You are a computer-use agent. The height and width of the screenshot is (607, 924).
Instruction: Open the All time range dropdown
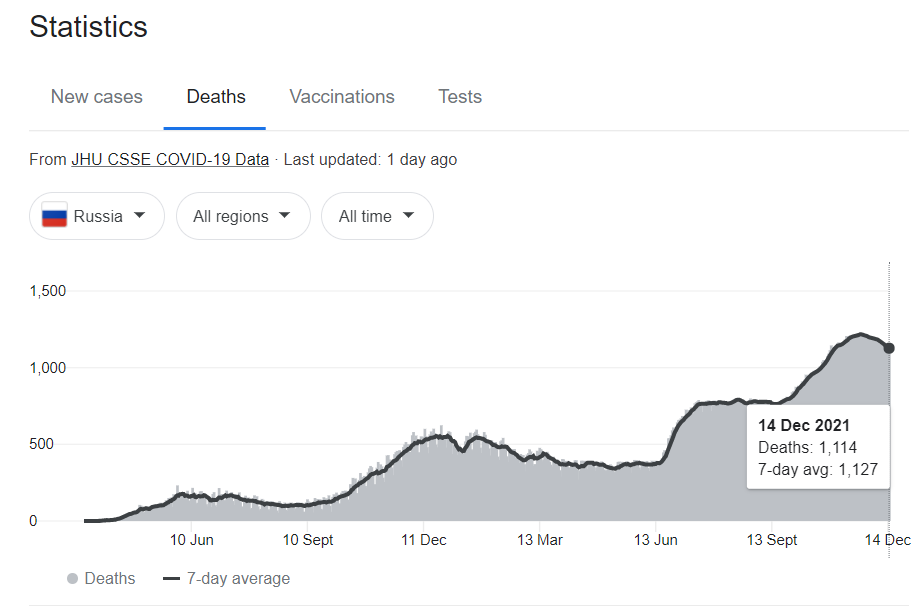tap(377, 216)
